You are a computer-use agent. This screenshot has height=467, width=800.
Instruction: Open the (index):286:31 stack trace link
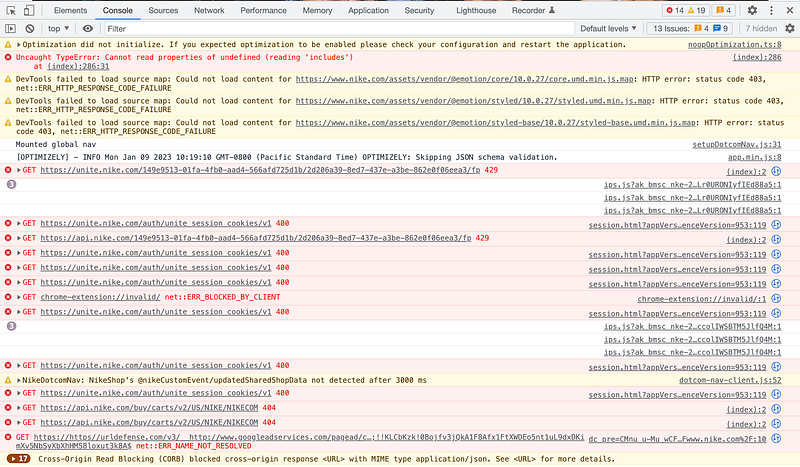78,66
